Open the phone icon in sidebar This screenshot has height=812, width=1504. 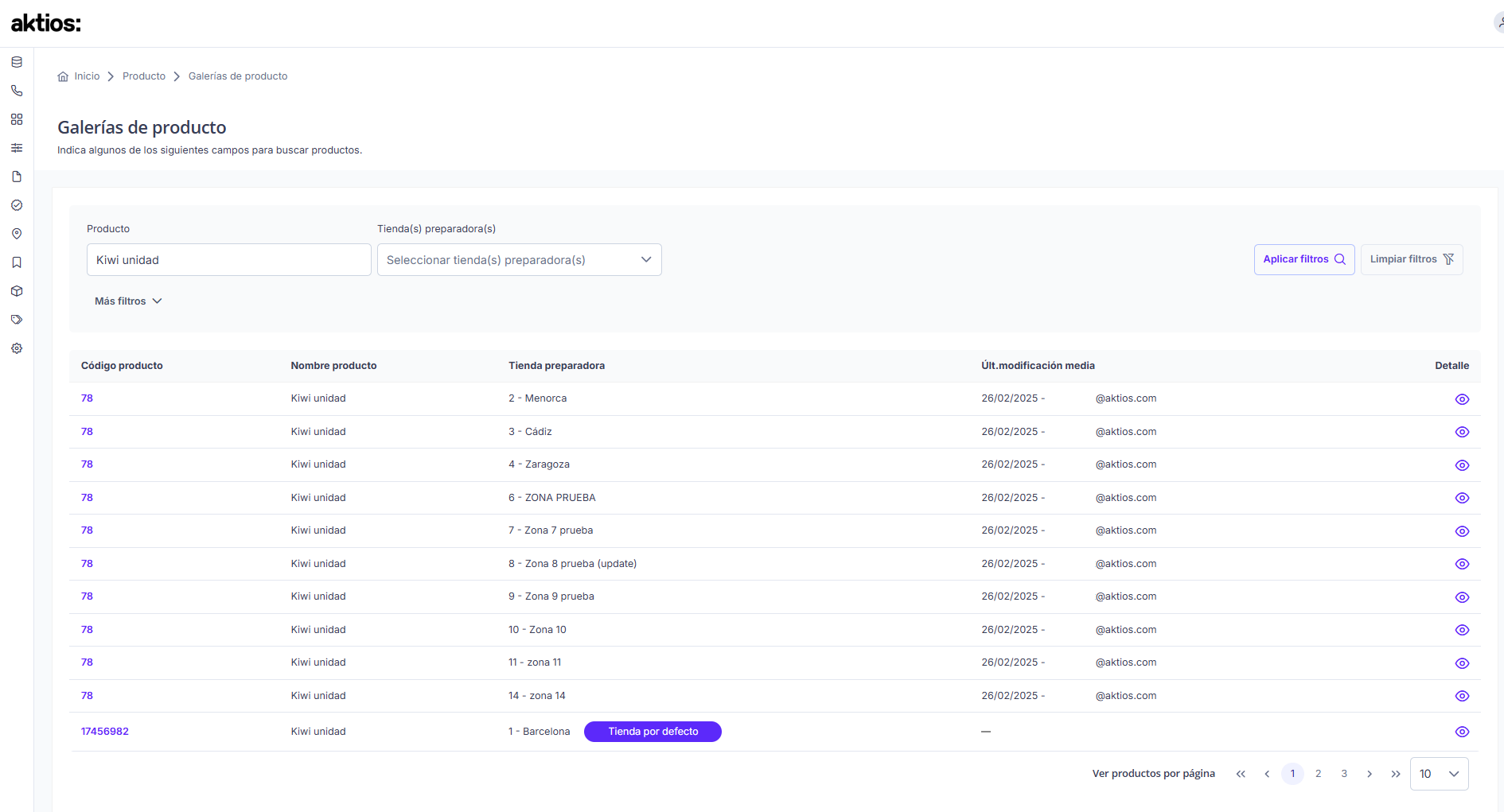click(x=17, y=91)
